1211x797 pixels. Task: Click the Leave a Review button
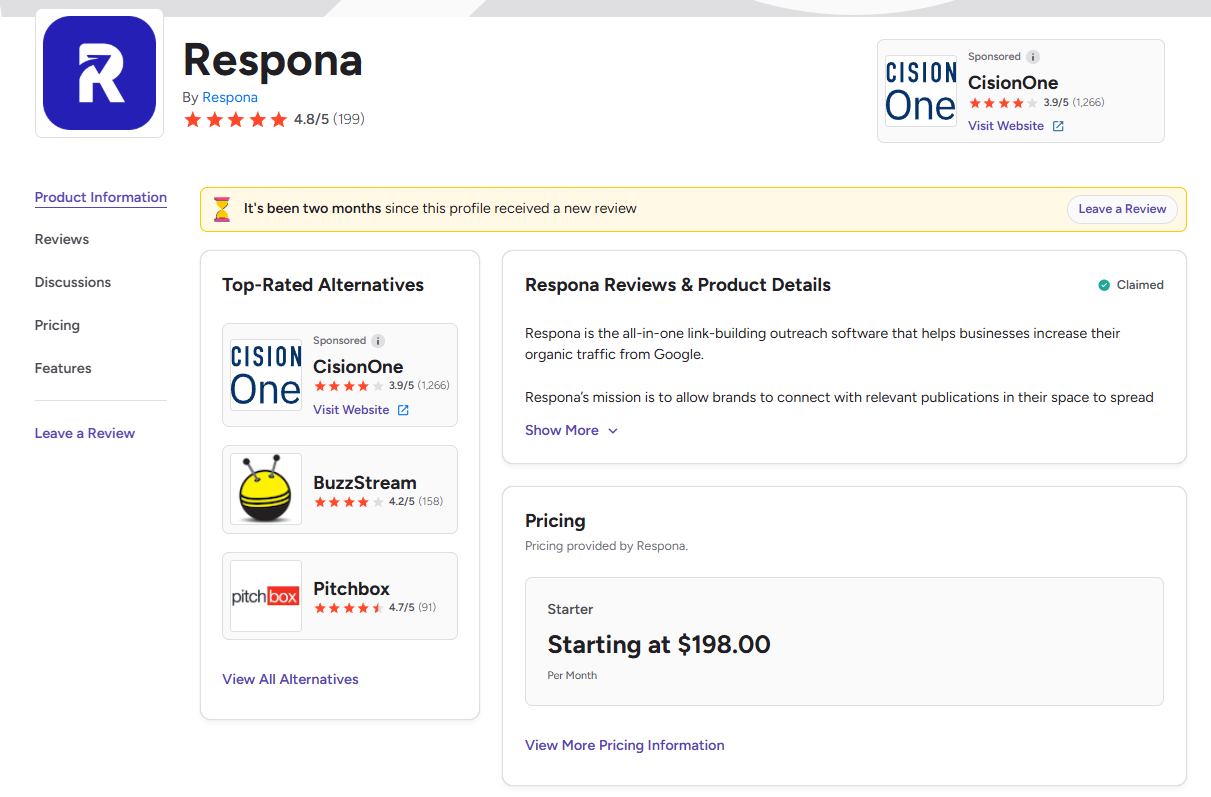click(x=1122, y=209)
